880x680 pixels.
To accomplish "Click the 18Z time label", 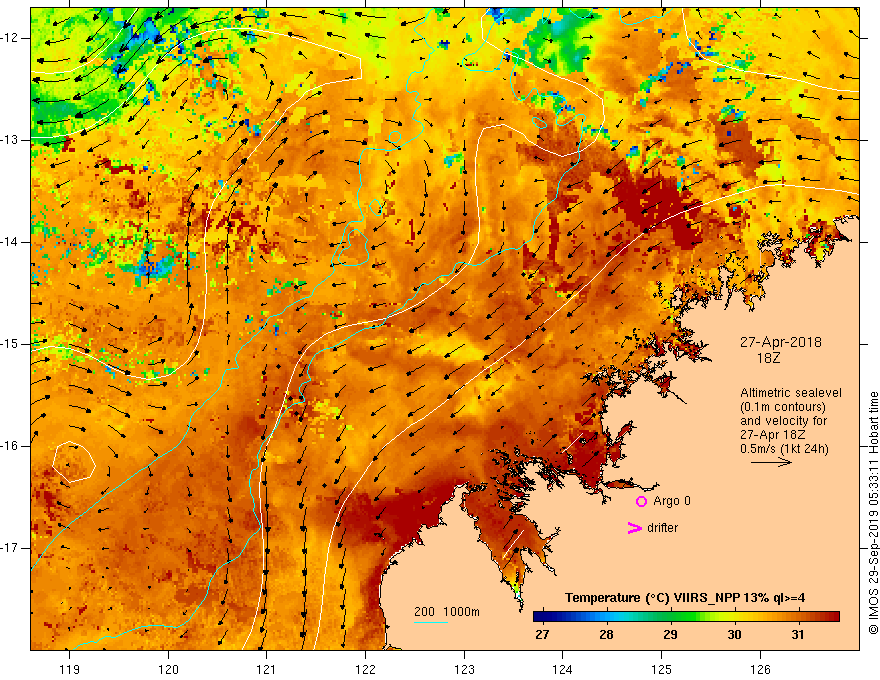I will tap(768, 358).
